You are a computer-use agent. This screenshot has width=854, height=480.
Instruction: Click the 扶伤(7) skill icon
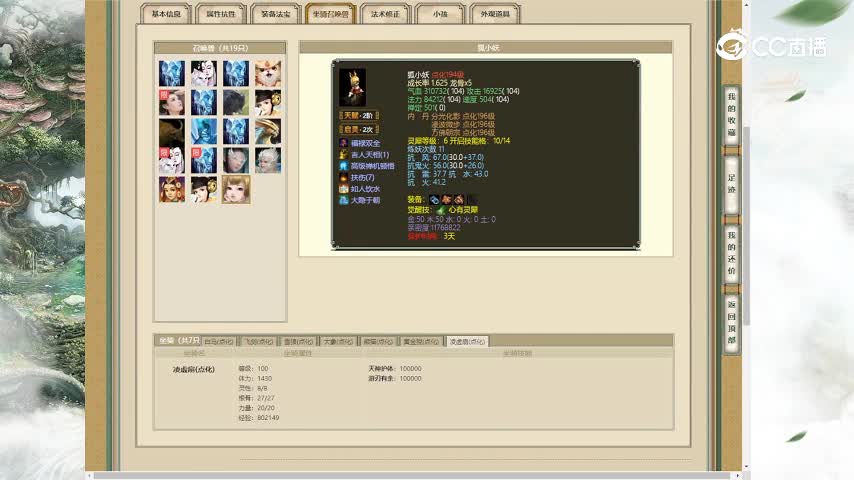pos(343,178)
